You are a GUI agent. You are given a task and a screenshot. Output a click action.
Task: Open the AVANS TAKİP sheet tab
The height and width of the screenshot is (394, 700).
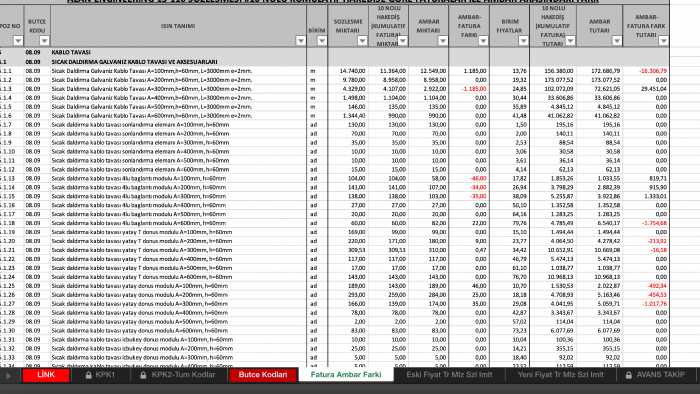coord(655,375)
